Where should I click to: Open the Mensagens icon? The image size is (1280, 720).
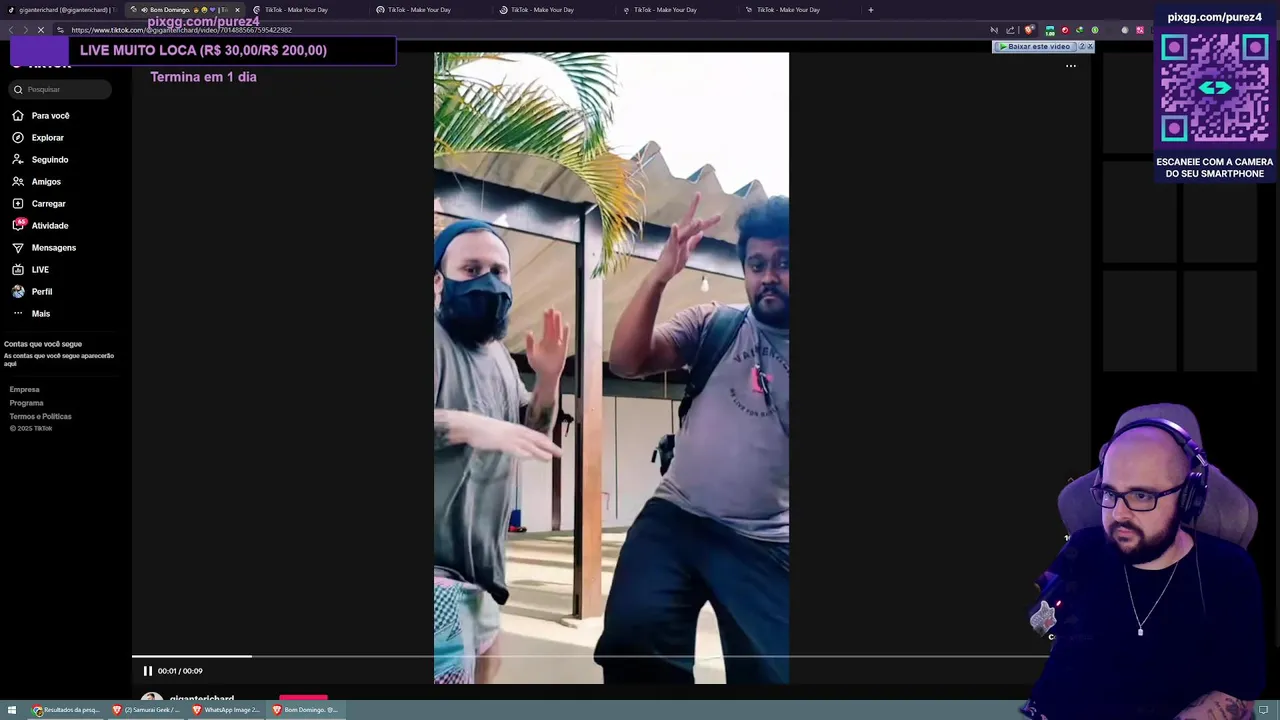tap(18, 248)
